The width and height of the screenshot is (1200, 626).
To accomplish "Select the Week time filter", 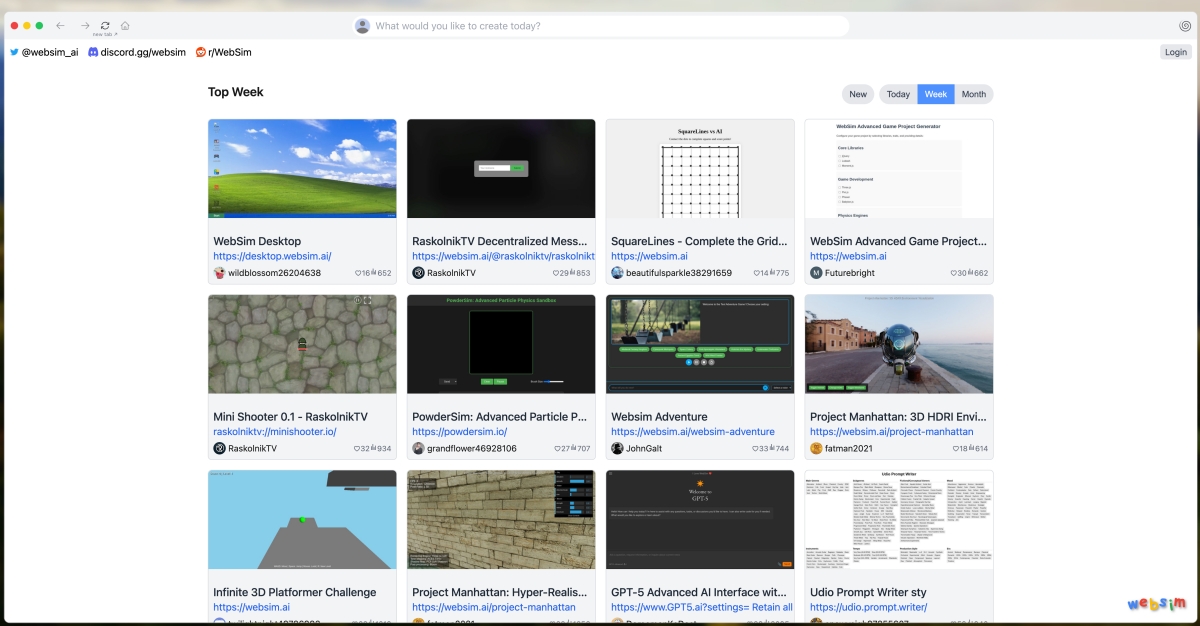I will point(936,94).
